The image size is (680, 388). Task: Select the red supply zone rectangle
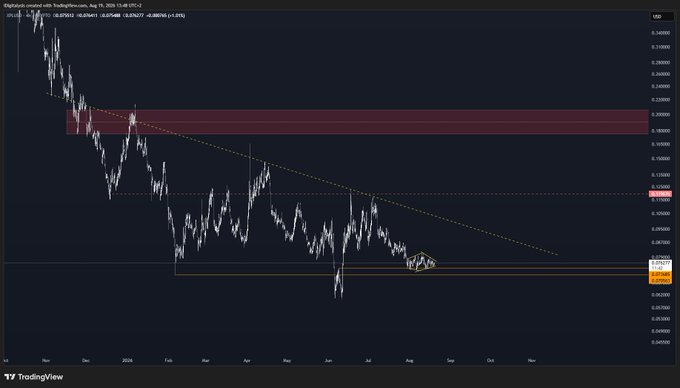point(357,122)
